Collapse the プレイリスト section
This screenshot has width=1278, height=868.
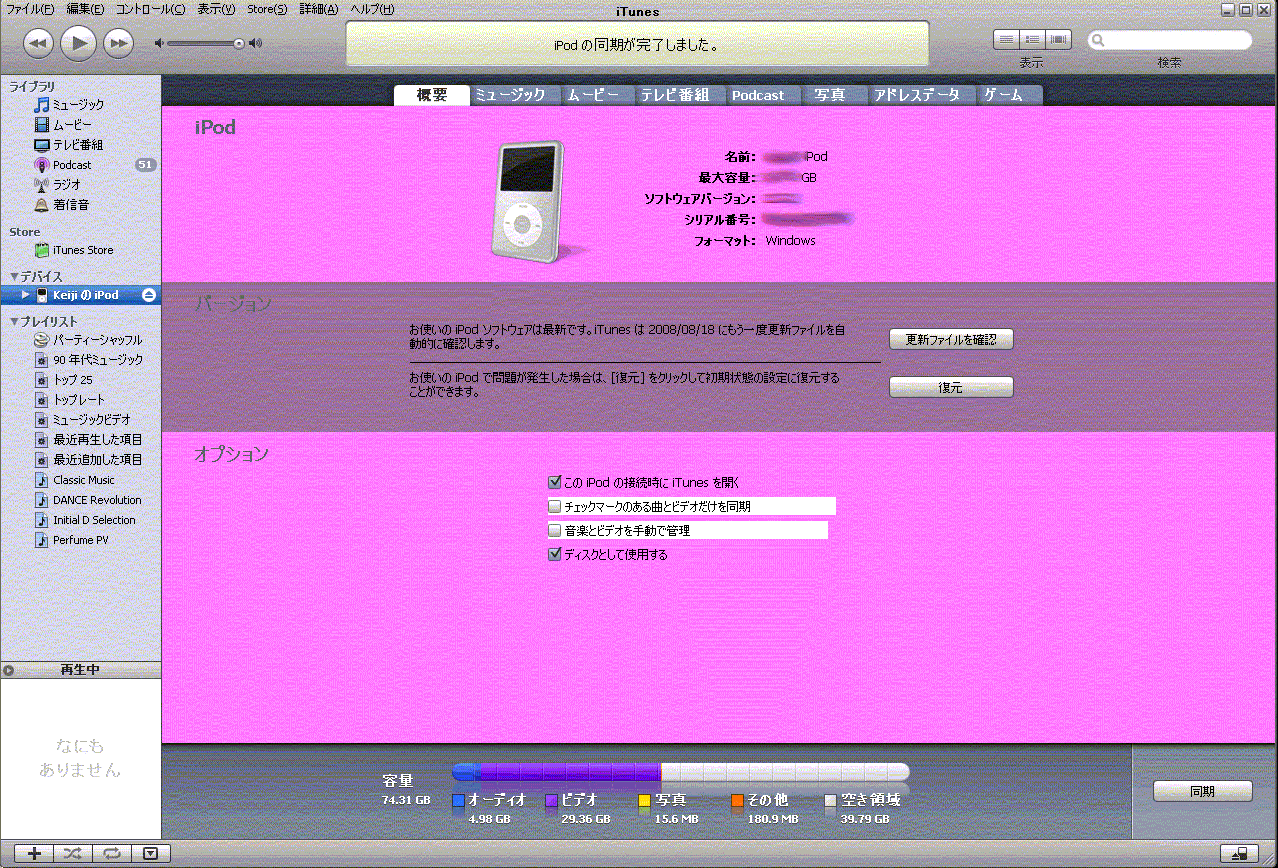point(13,322)
